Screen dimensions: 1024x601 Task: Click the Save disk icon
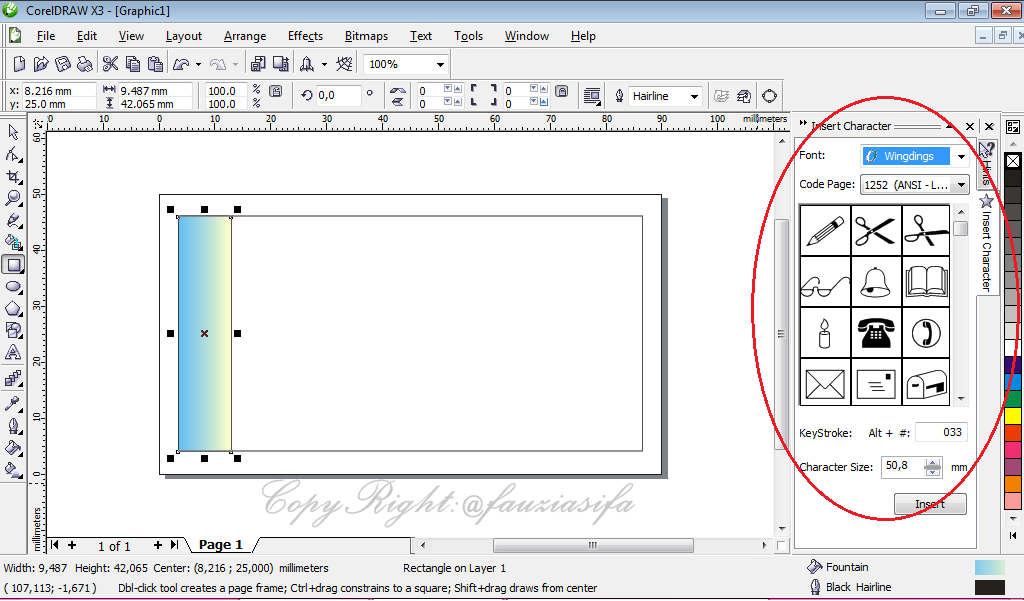[63, 63]
